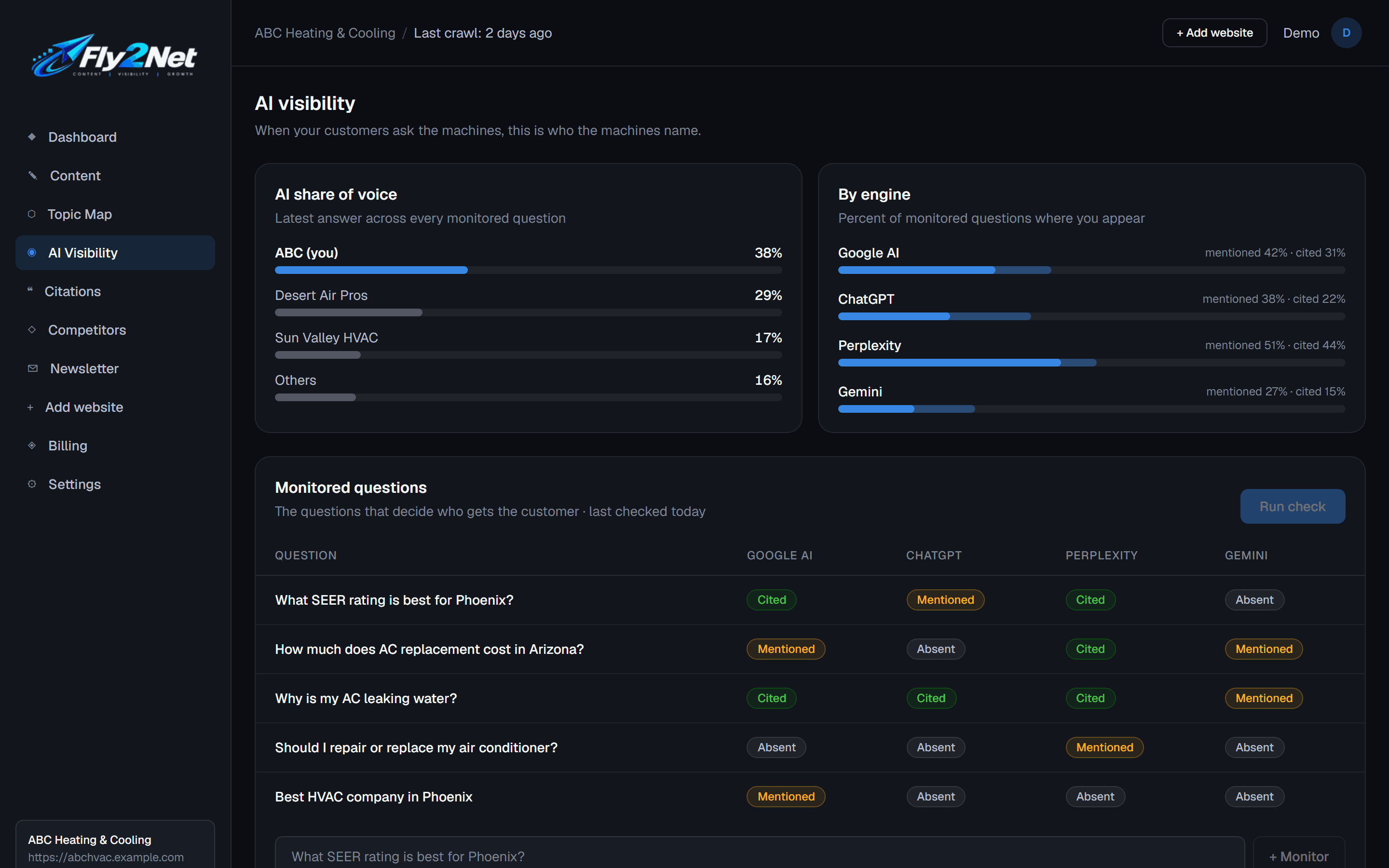The width and height of the screenshot is (1389, 868).
Task: Select AI Visibility in the sidebar
Action: pyautogui.click(x=115, y=253)
